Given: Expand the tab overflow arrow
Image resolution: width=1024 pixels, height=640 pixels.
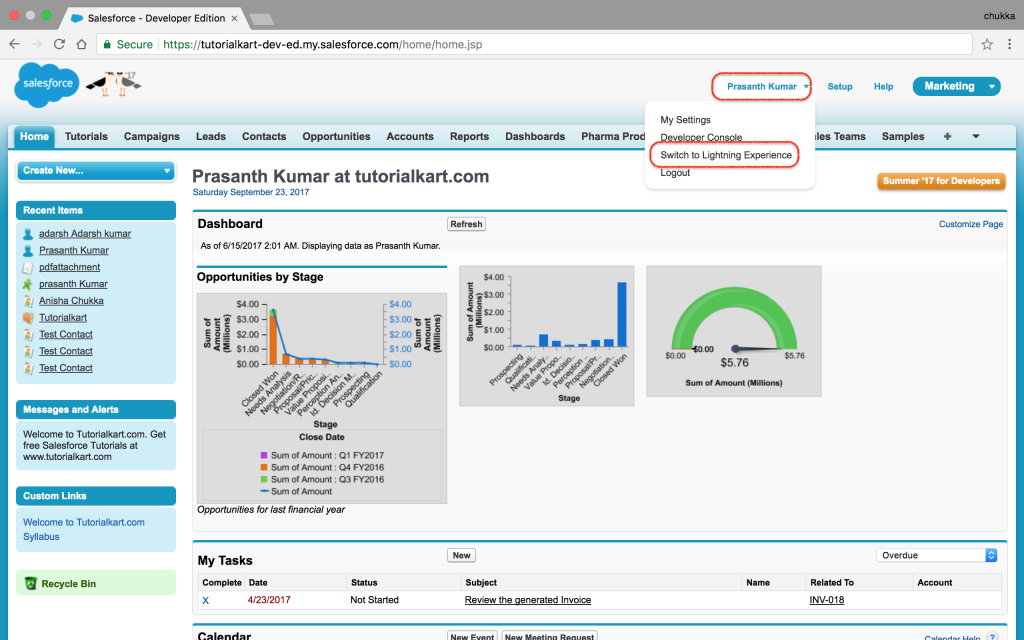Looking at the screenshot, I should click(x=976, y=137).
